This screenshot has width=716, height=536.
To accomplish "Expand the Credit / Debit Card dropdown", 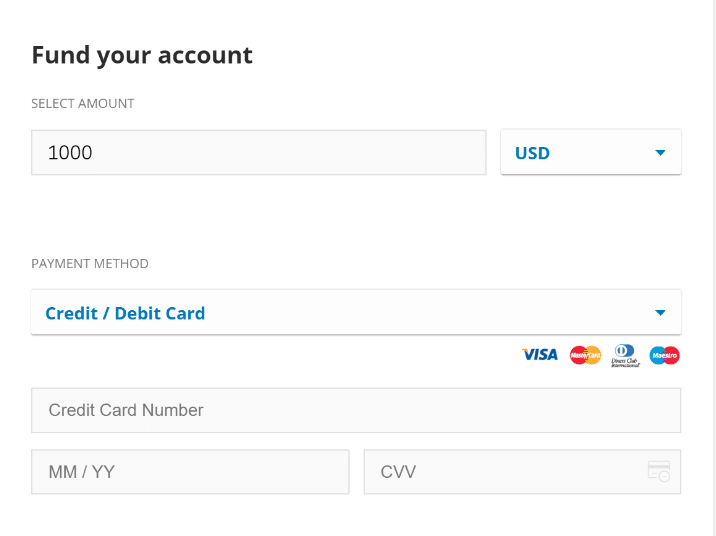I will pyautogui.click(x=356, y=312).
